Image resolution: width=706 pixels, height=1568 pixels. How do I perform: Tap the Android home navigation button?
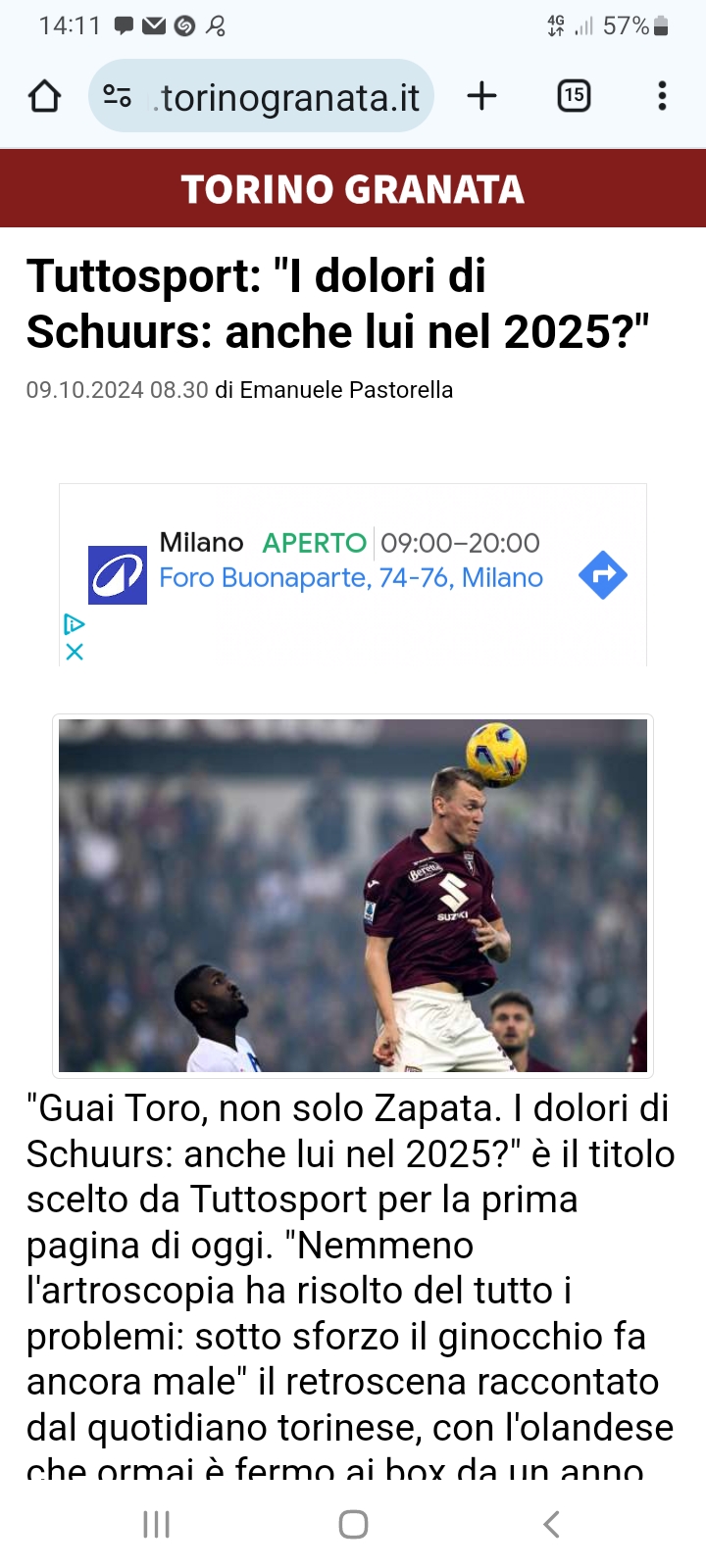(x=353, y=1524)
